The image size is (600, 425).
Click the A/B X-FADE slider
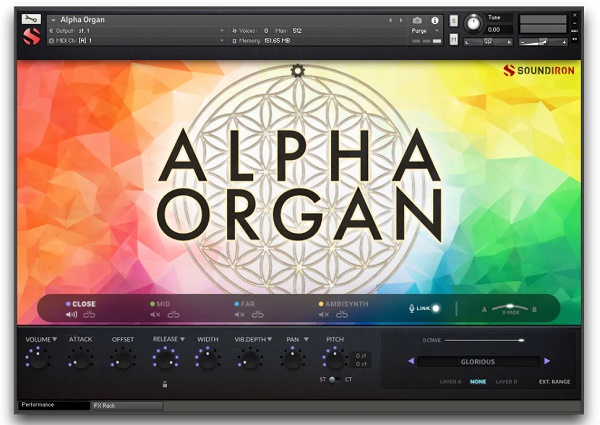(509, 307)
